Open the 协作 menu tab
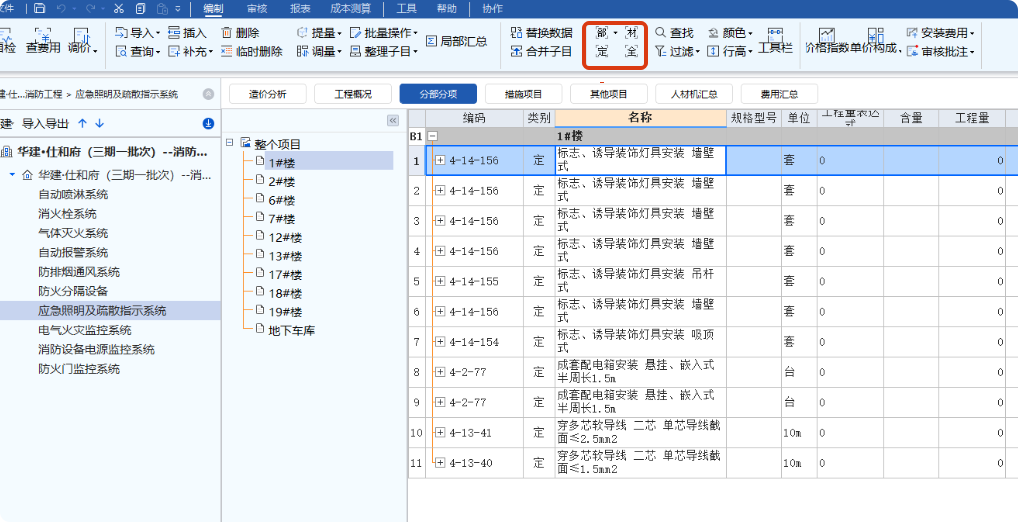Image resolution: width=1018 pixels, height=522 pixels. pyautogui.click(x=493, y=9)
